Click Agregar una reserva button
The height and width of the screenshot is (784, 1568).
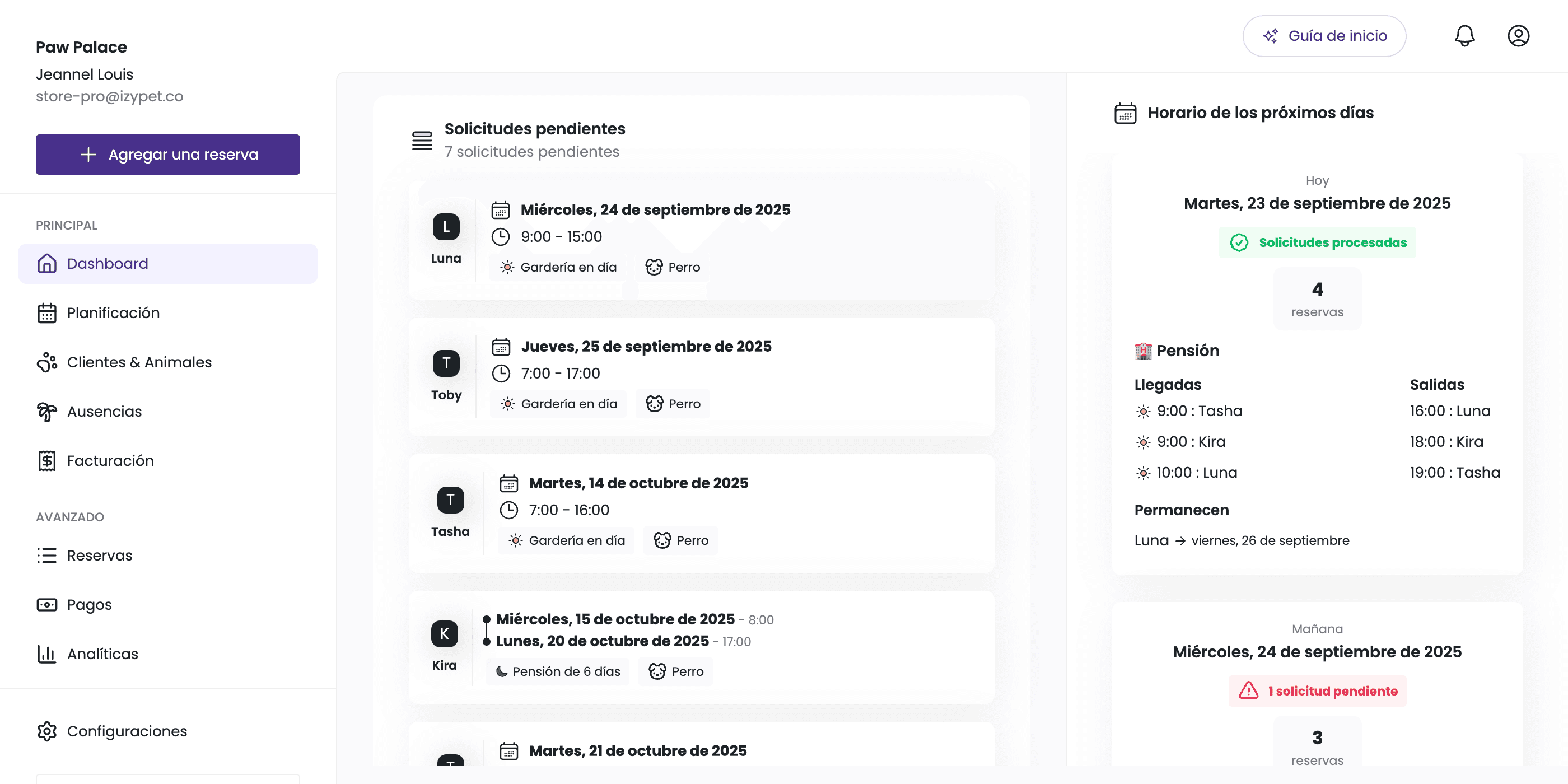point(168,155)
